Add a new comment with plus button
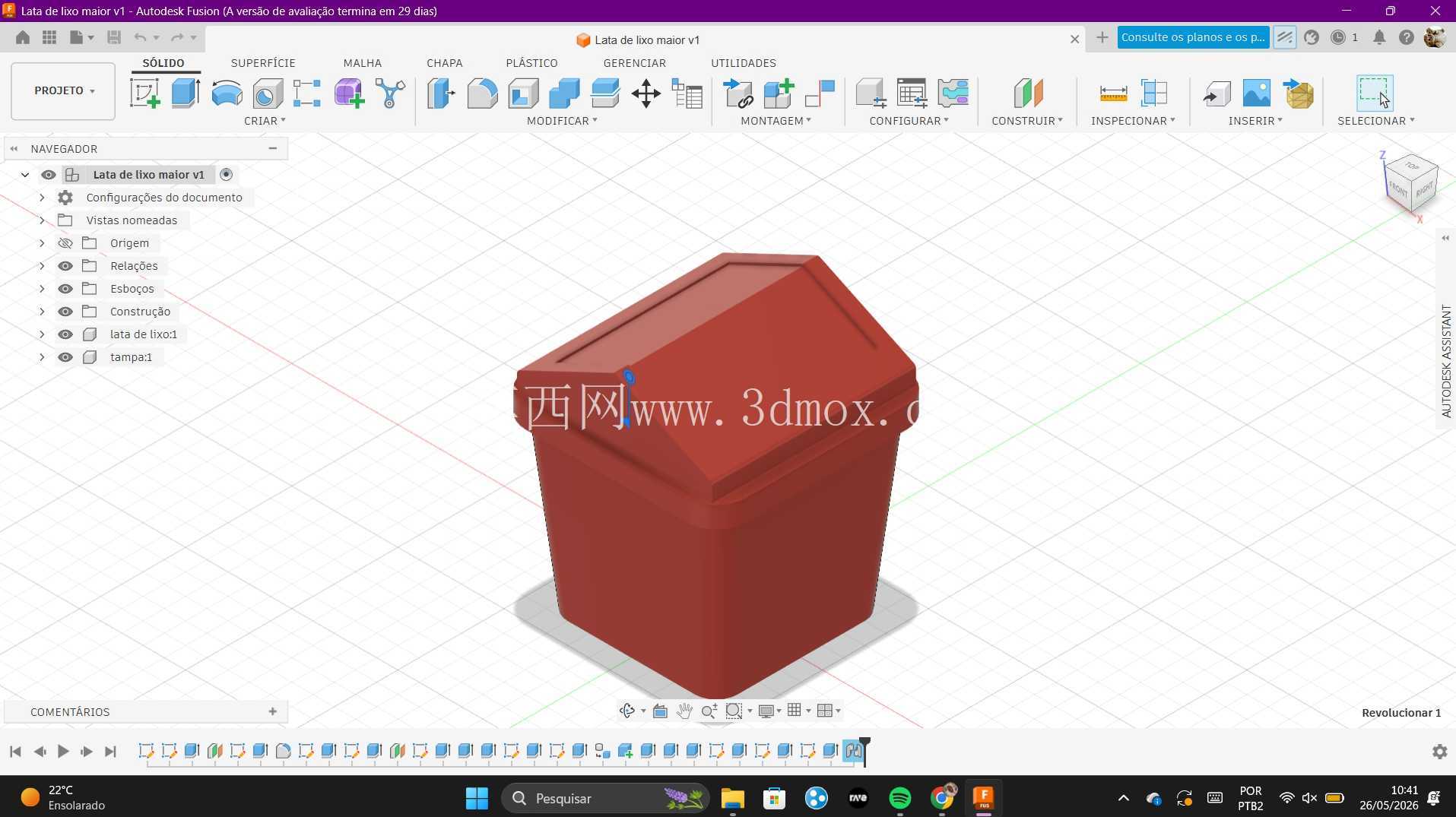 [272, 711]
